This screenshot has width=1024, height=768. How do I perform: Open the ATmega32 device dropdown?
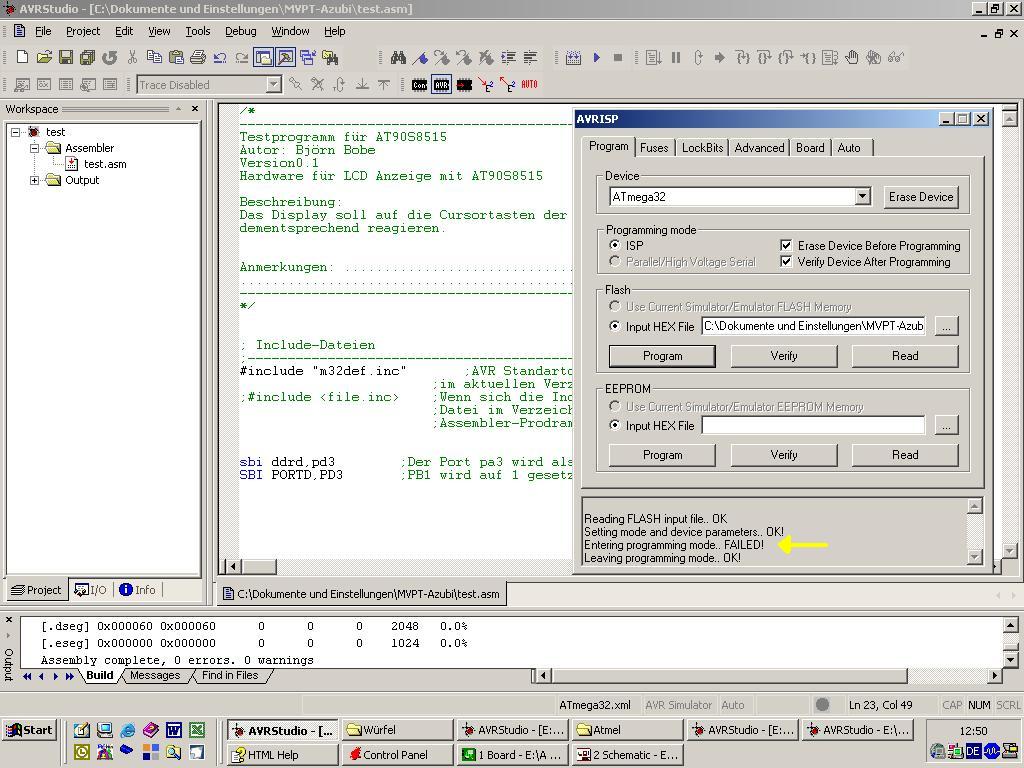coord(862,197)
